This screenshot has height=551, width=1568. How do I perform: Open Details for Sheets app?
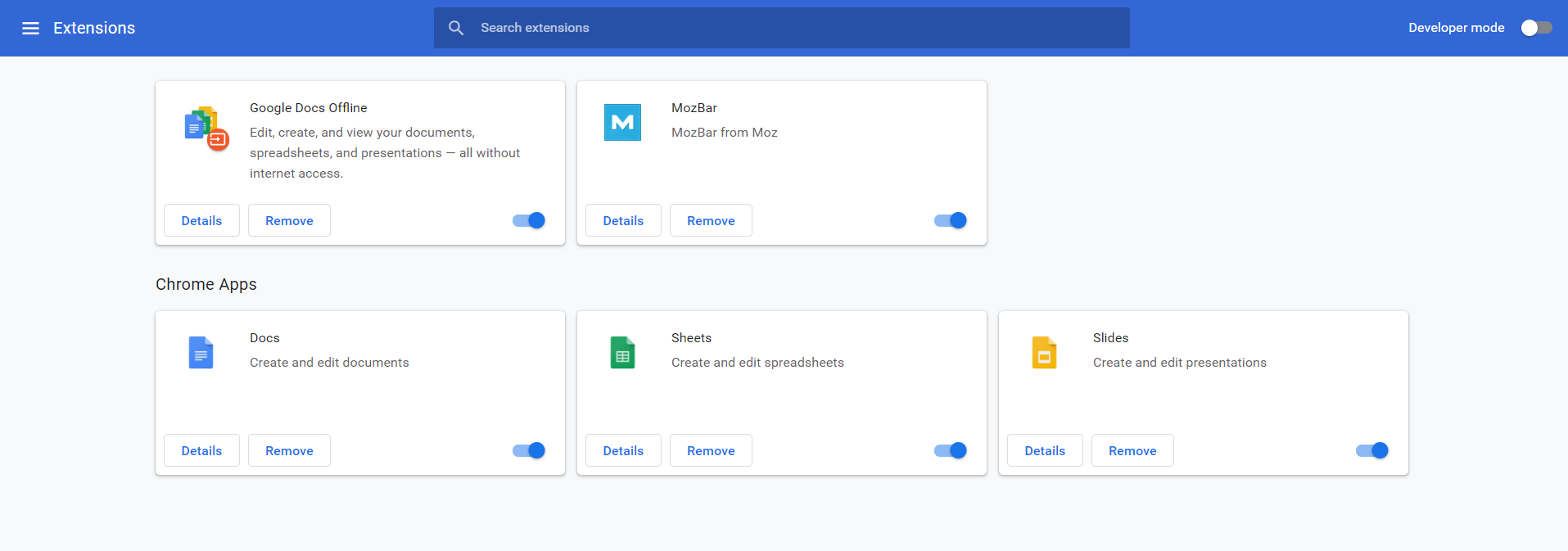(x=623, y=450)
